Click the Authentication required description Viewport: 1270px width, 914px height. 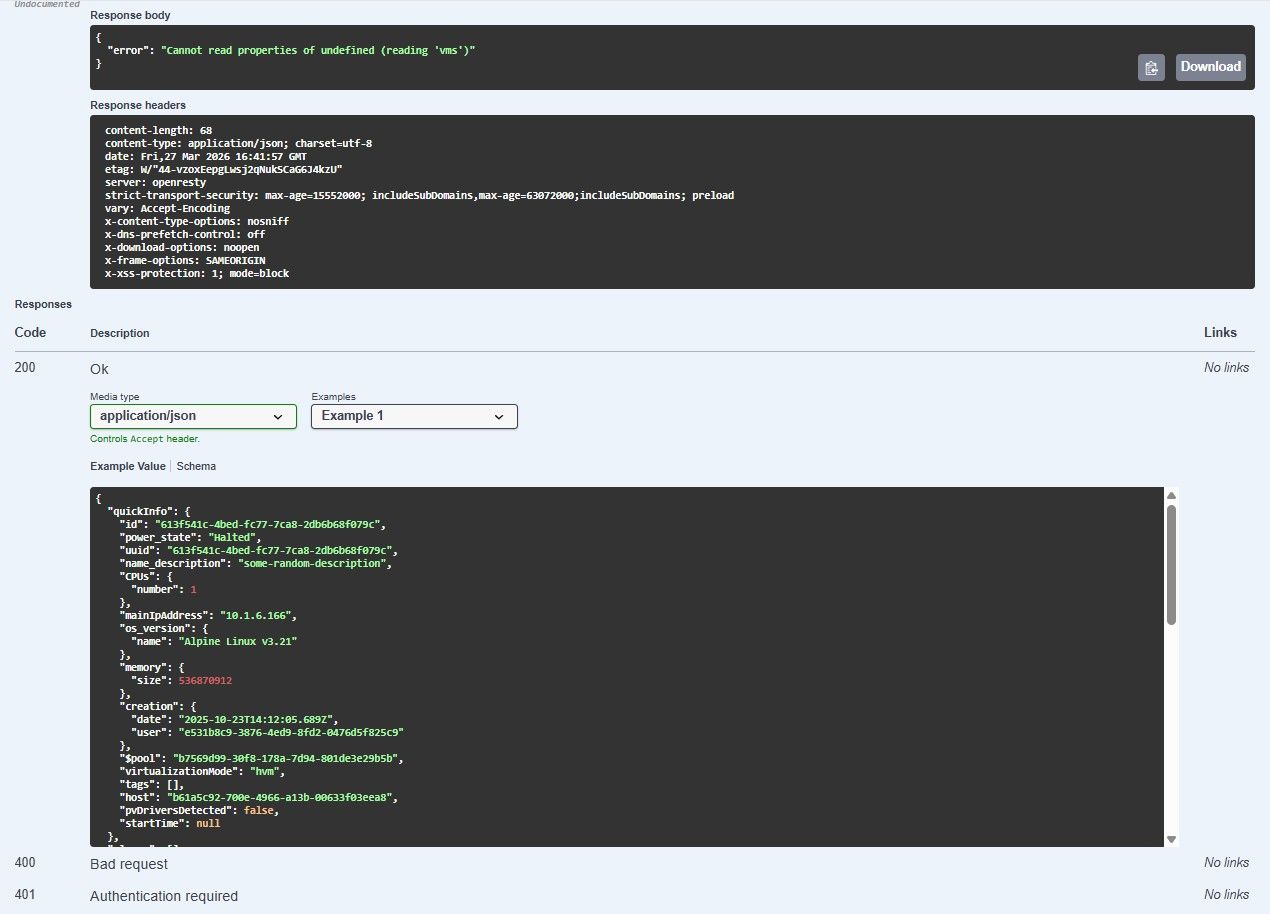point(164,896)
